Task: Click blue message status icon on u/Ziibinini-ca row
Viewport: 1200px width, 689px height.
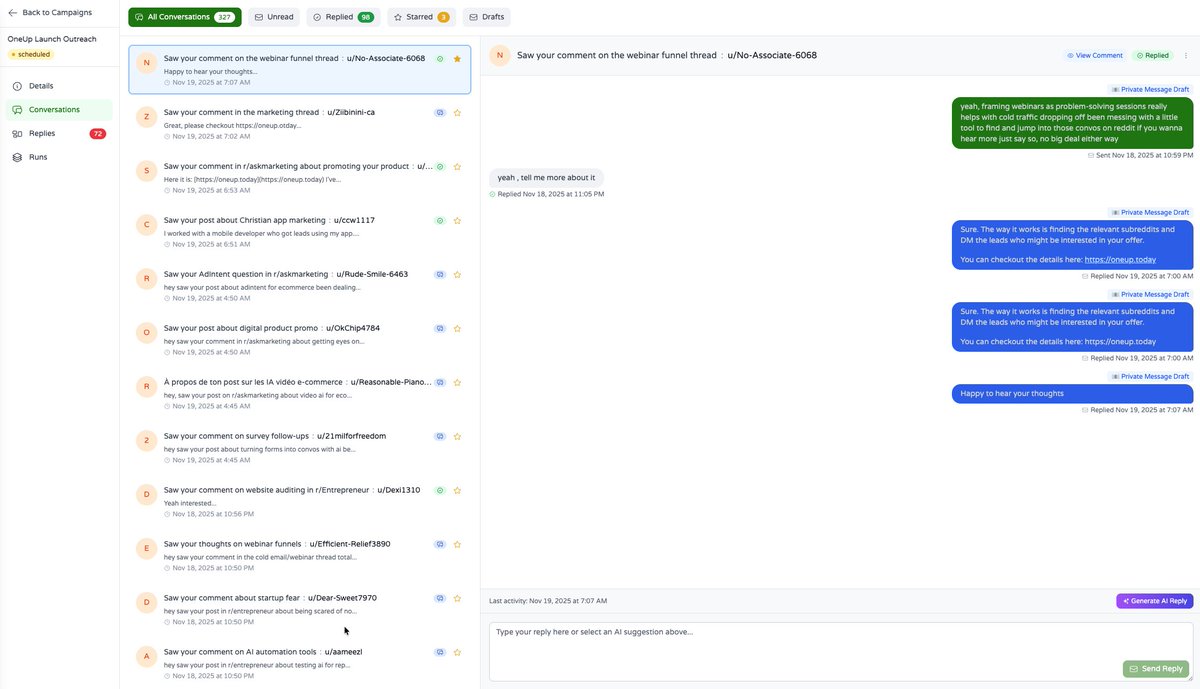Action: point(440,113)
